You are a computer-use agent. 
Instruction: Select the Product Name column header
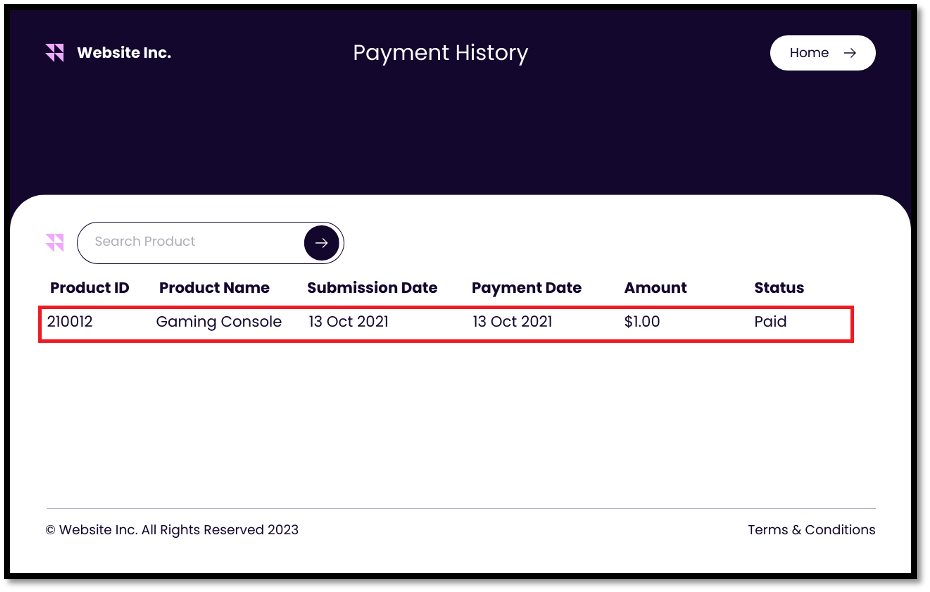pyautogui.click(x=214, y=288)
